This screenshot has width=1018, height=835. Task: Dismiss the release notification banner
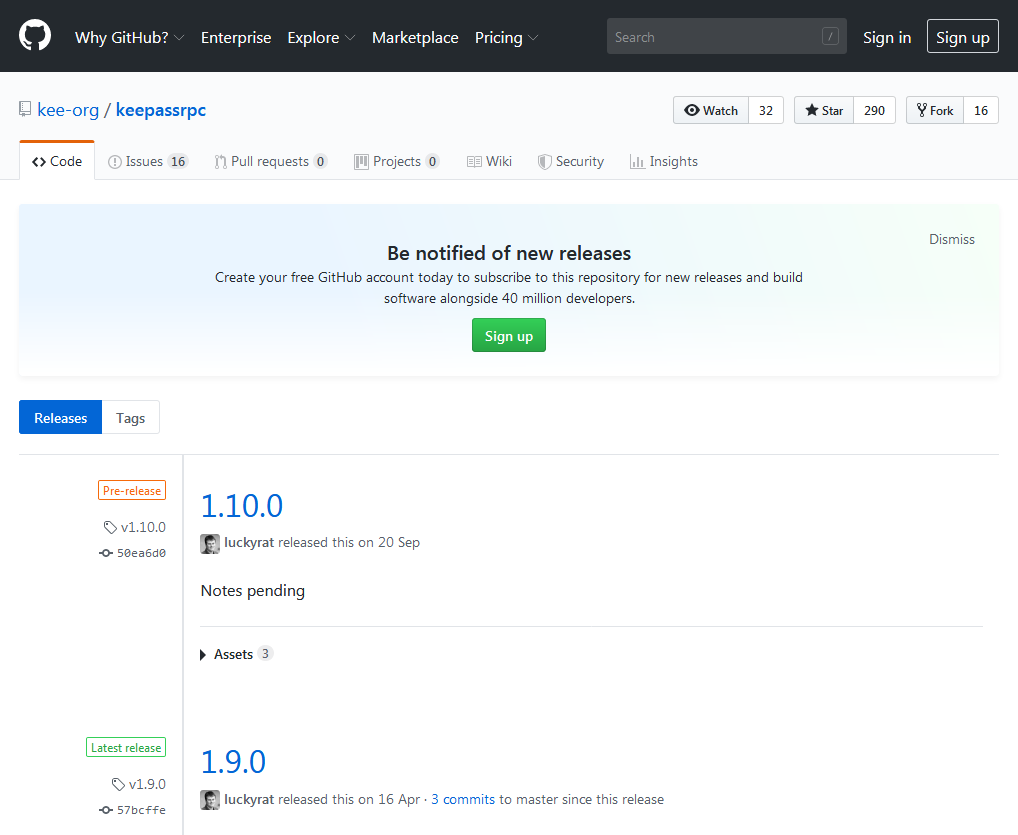click(951, 239)
